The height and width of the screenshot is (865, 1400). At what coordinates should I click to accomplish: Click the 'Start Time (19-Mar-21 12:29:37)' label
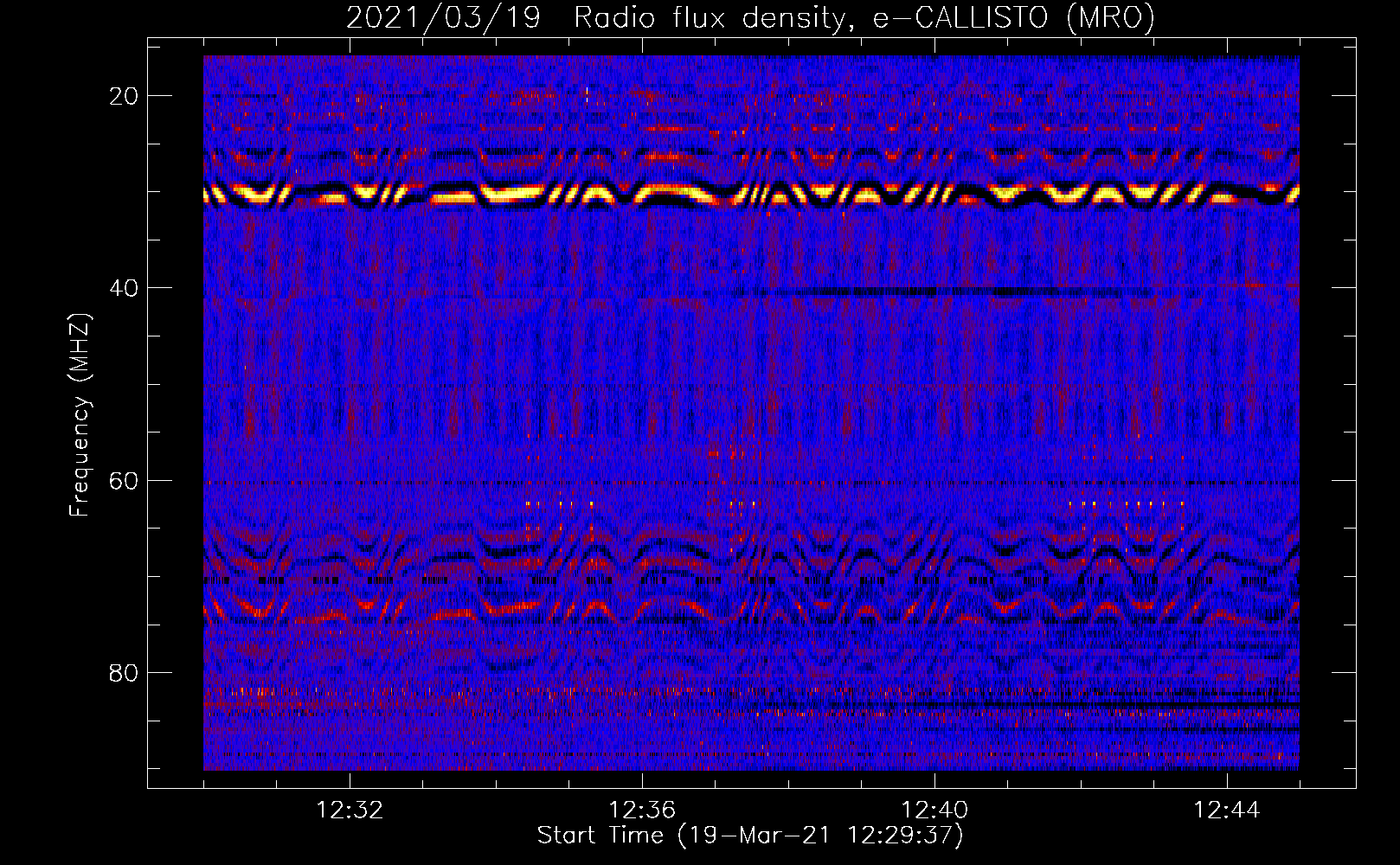pyautogui.click(x=750, y=836)
